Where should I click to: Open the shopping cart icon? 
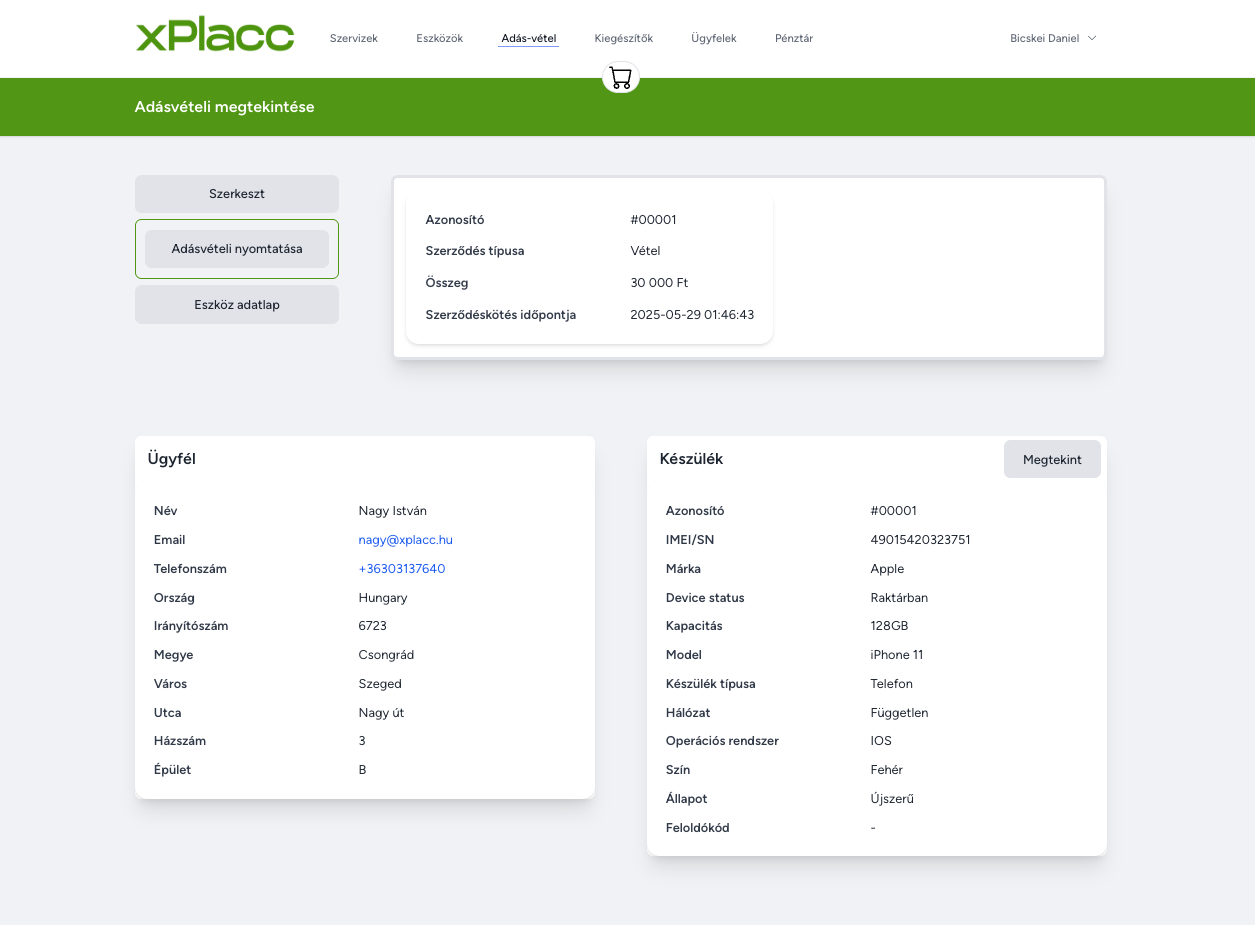(621, 78)
